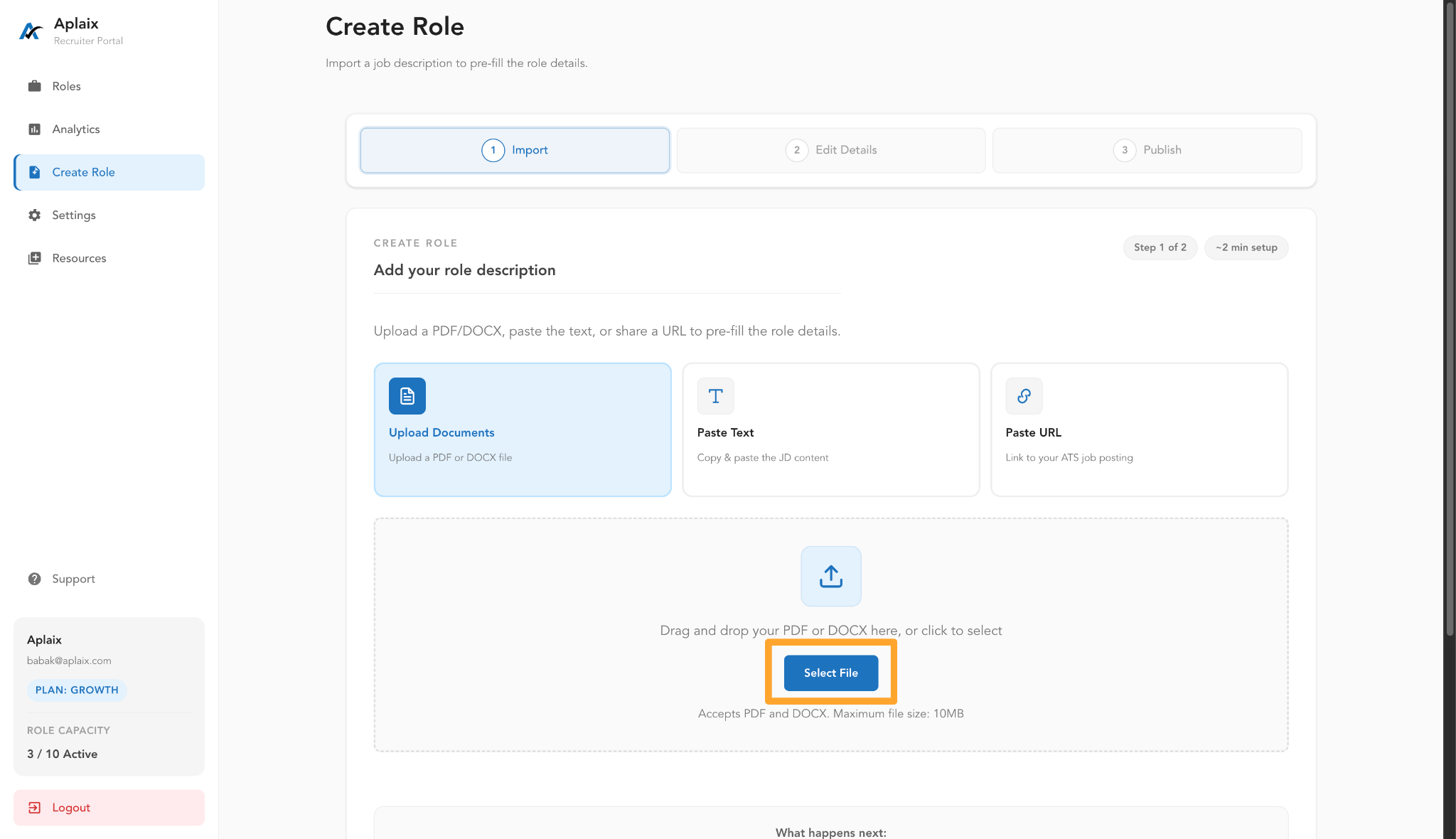
Task: Click the step 1 circle number
Action: 493,150
